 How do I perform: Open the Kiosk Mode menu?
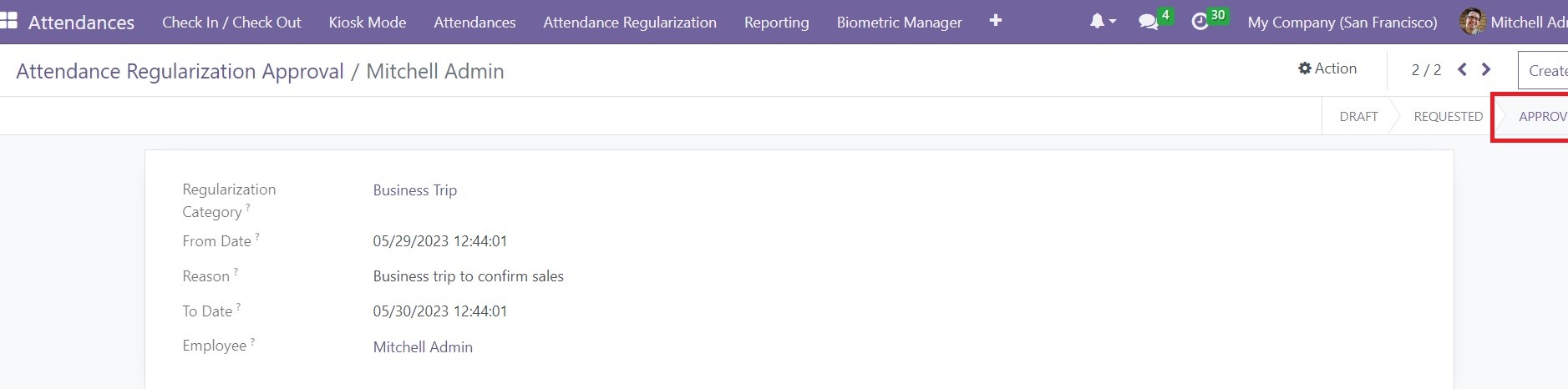pos(368,23)
